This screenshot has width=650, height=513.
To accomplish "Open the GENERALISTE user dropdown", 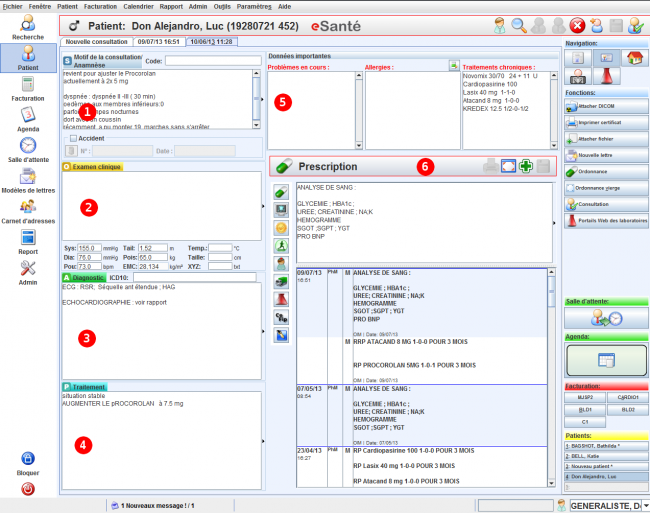I will click(x=645, y=506).
